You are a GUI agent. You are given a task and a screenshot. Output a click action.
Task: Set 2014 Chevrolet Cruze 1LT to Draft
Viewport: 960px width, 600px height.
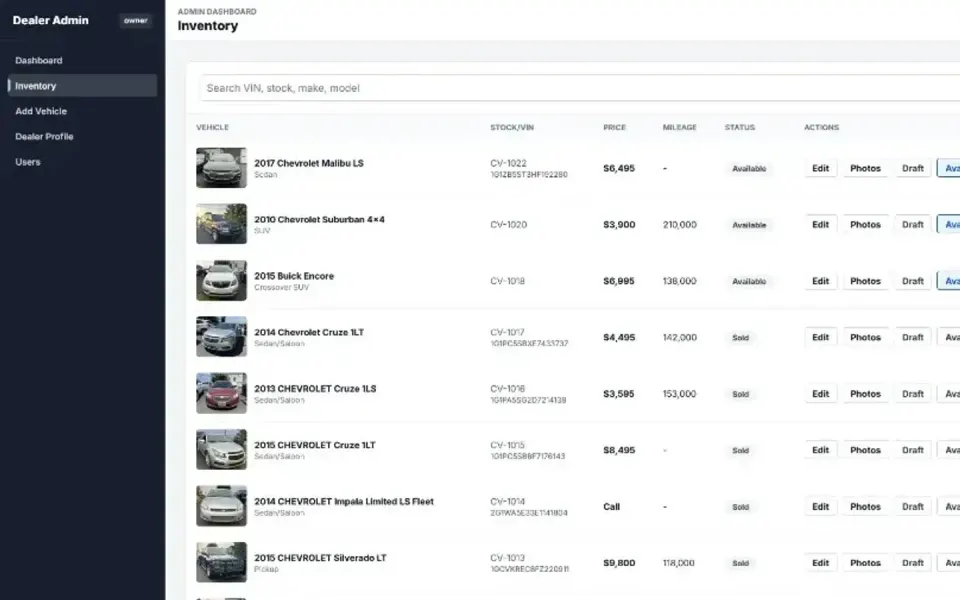912,337
